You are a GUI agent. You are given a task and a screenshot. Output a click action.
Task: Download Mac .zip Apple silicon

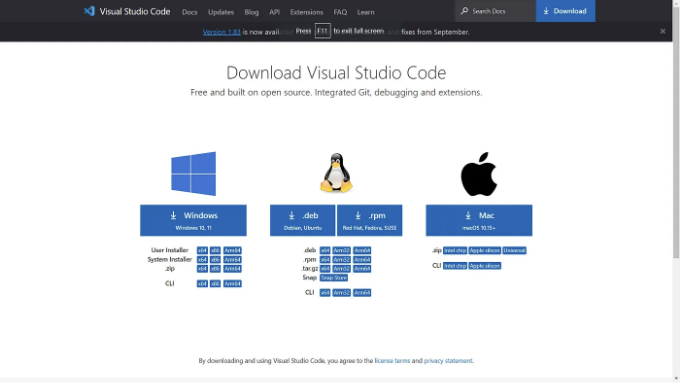coord(484,250)
